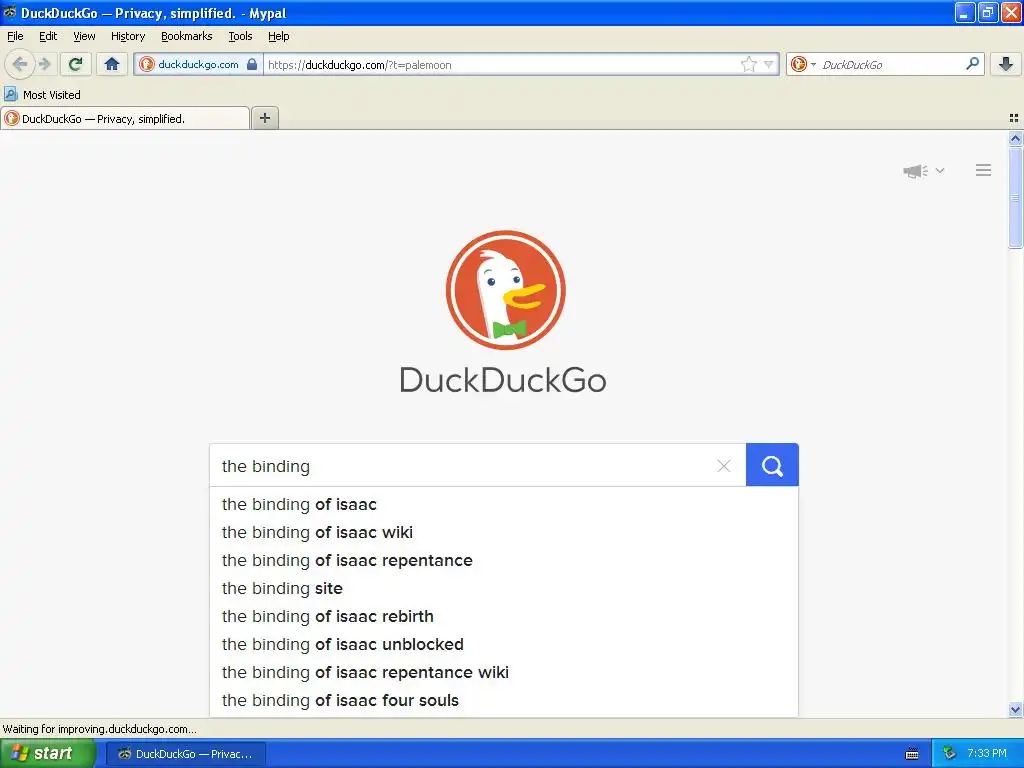The width and height of the screenshot is (1024, 768).
Task: Open a new tab with the plus button
Action: coord(264,118)
